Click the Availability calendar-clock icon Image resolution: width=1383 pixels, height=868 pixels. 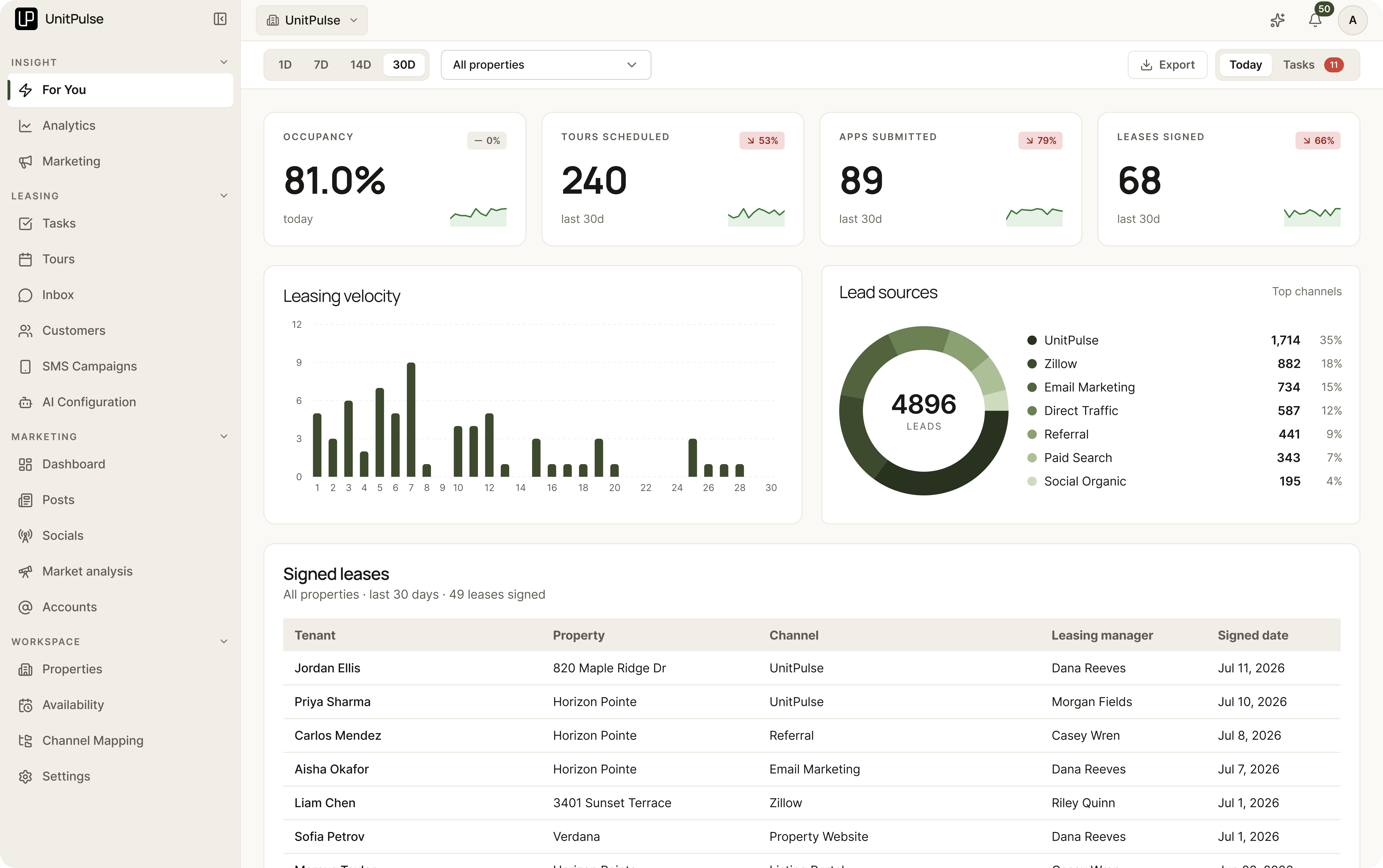point(25,705)
